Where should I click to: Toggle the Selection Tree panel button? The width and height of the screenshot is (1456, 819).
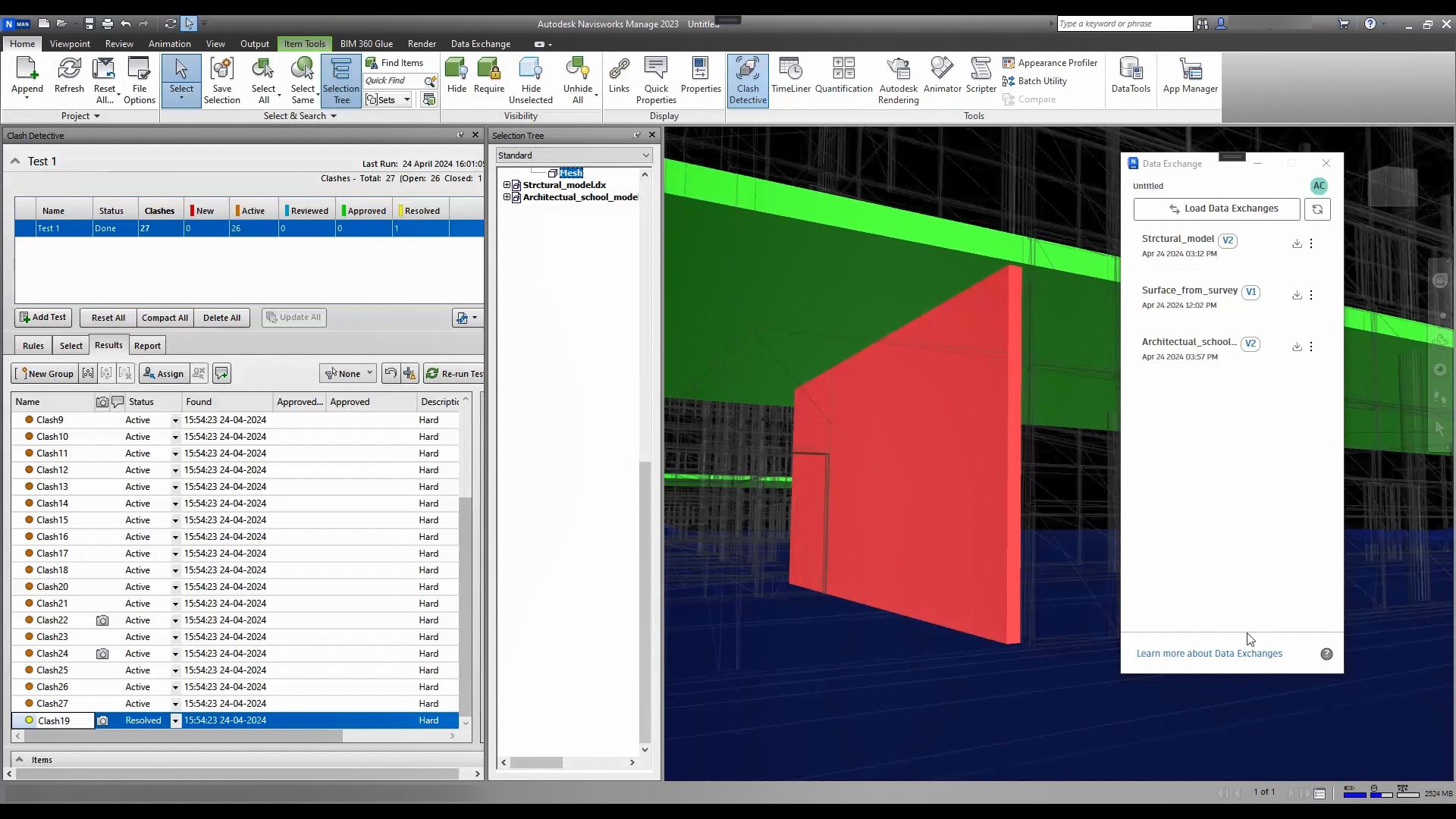[x=341, y=80]
